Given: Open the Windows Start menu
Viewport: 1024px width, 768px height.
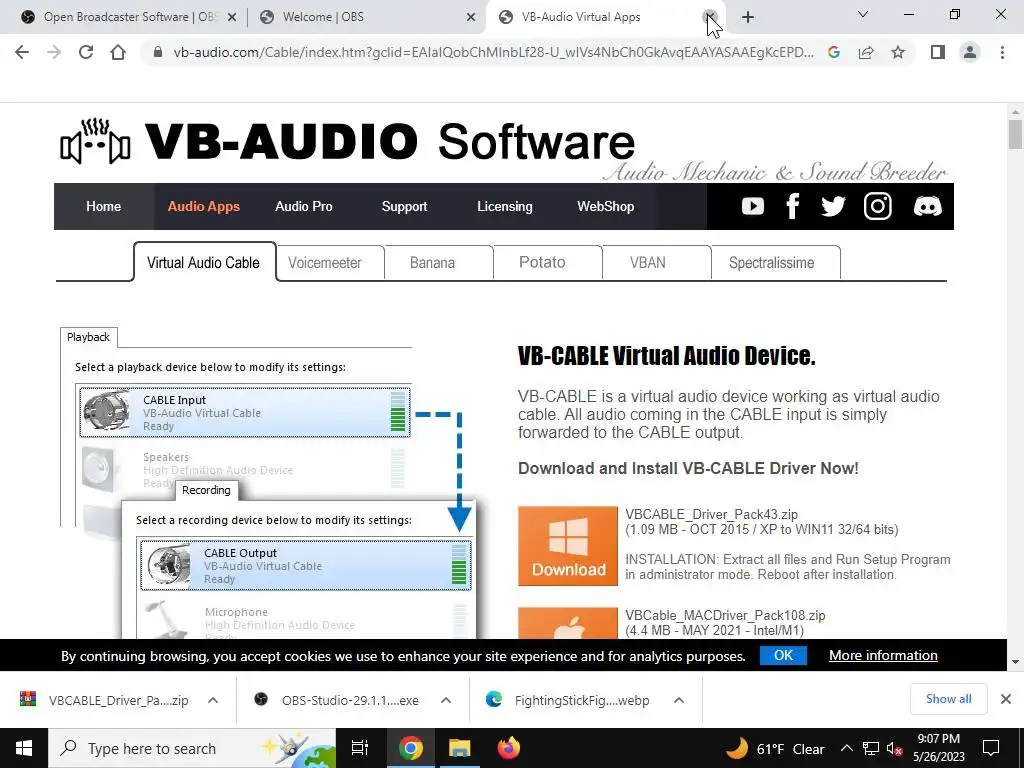Looking at the screenshot, I should 24,748.
